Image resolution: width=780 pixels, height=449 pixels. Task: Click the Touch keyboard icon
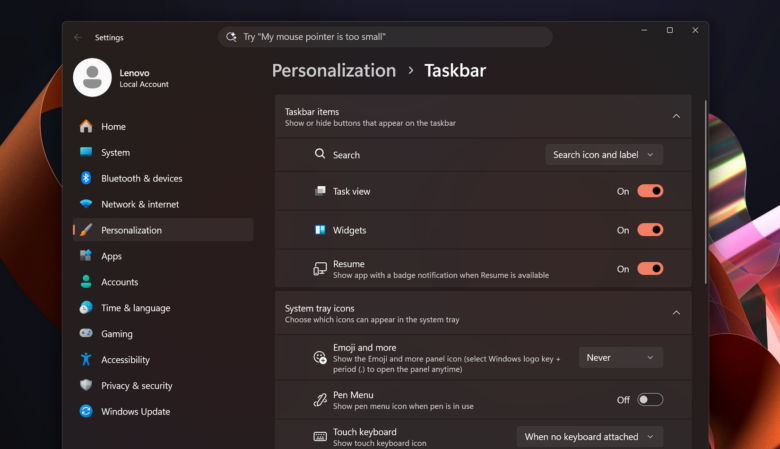point(320,437)
